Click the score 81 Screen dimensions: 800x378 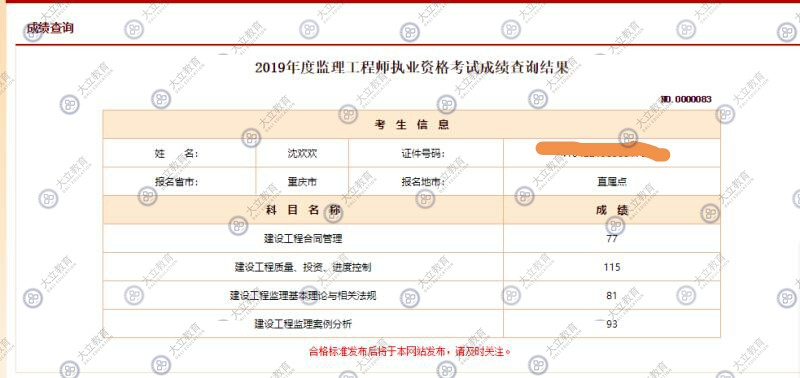(612, 295)
